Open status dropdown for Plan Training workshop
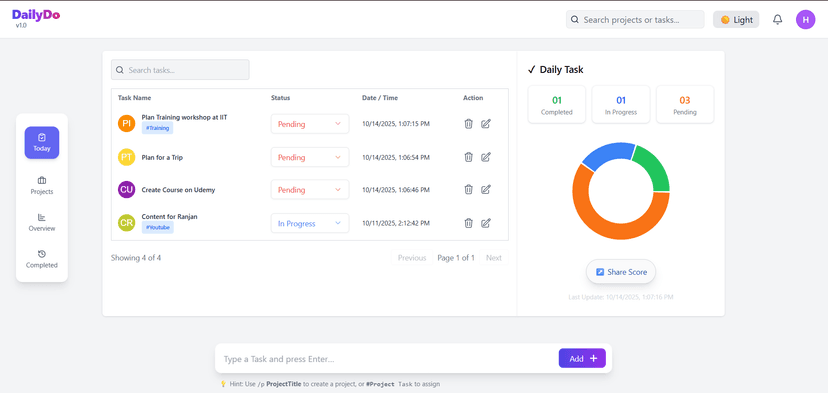 (310, 124)
